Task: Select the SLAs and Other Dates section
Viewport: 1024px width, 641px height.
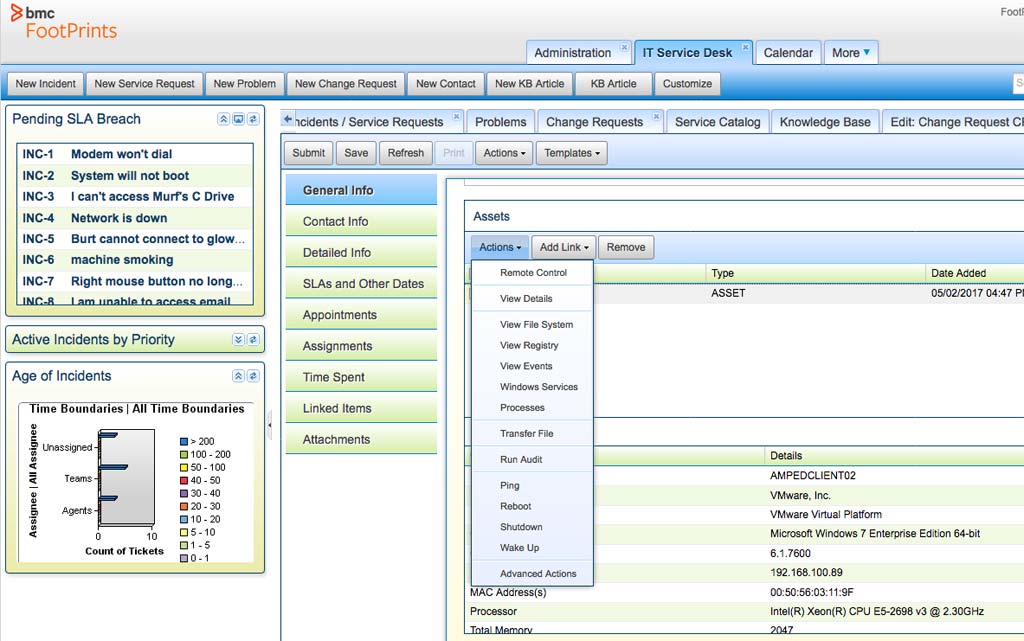Action: (361, 284)
